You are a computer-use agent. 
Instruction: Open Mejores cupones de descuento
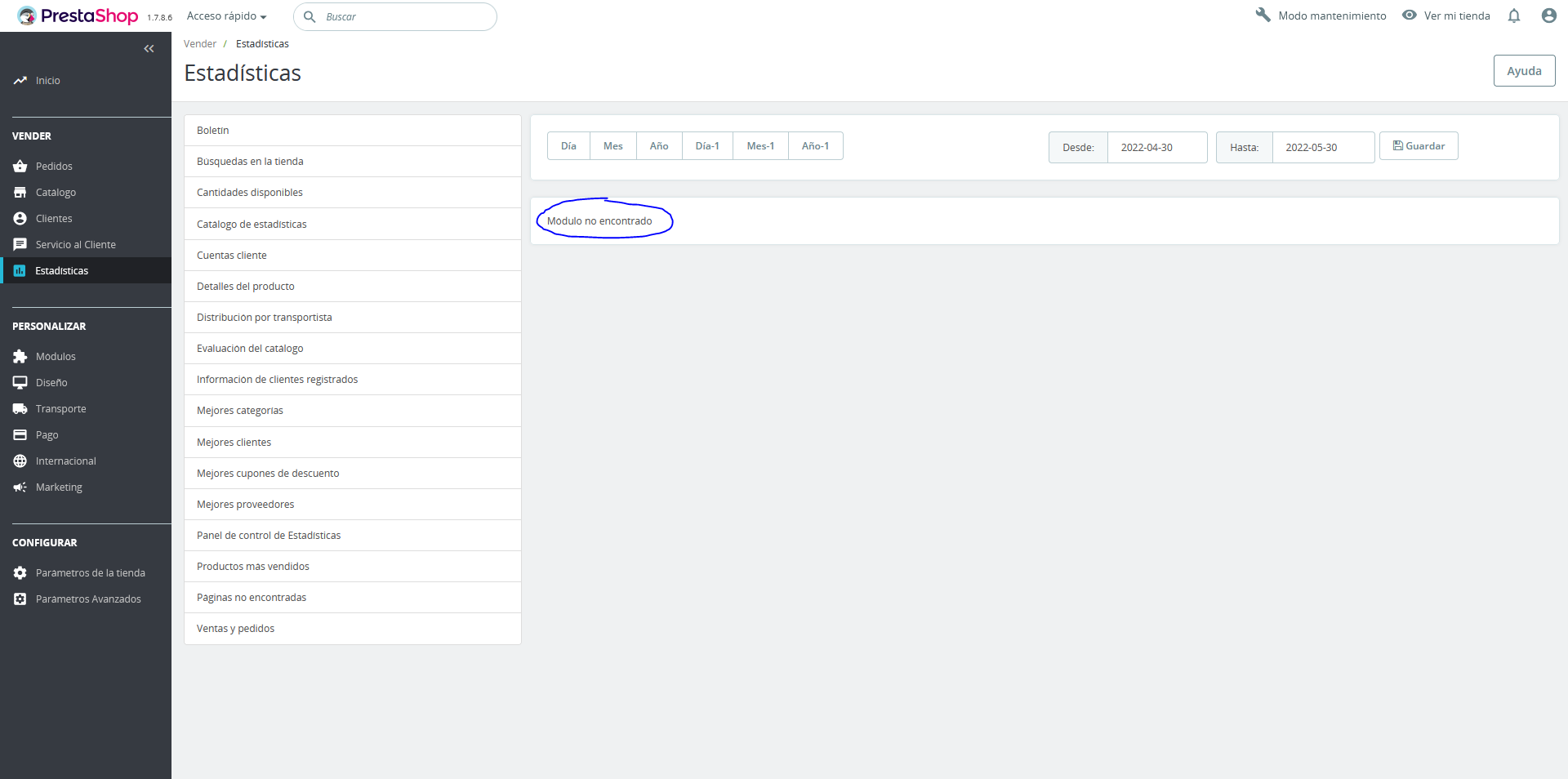pyautogui.click(x=353, y=474)
